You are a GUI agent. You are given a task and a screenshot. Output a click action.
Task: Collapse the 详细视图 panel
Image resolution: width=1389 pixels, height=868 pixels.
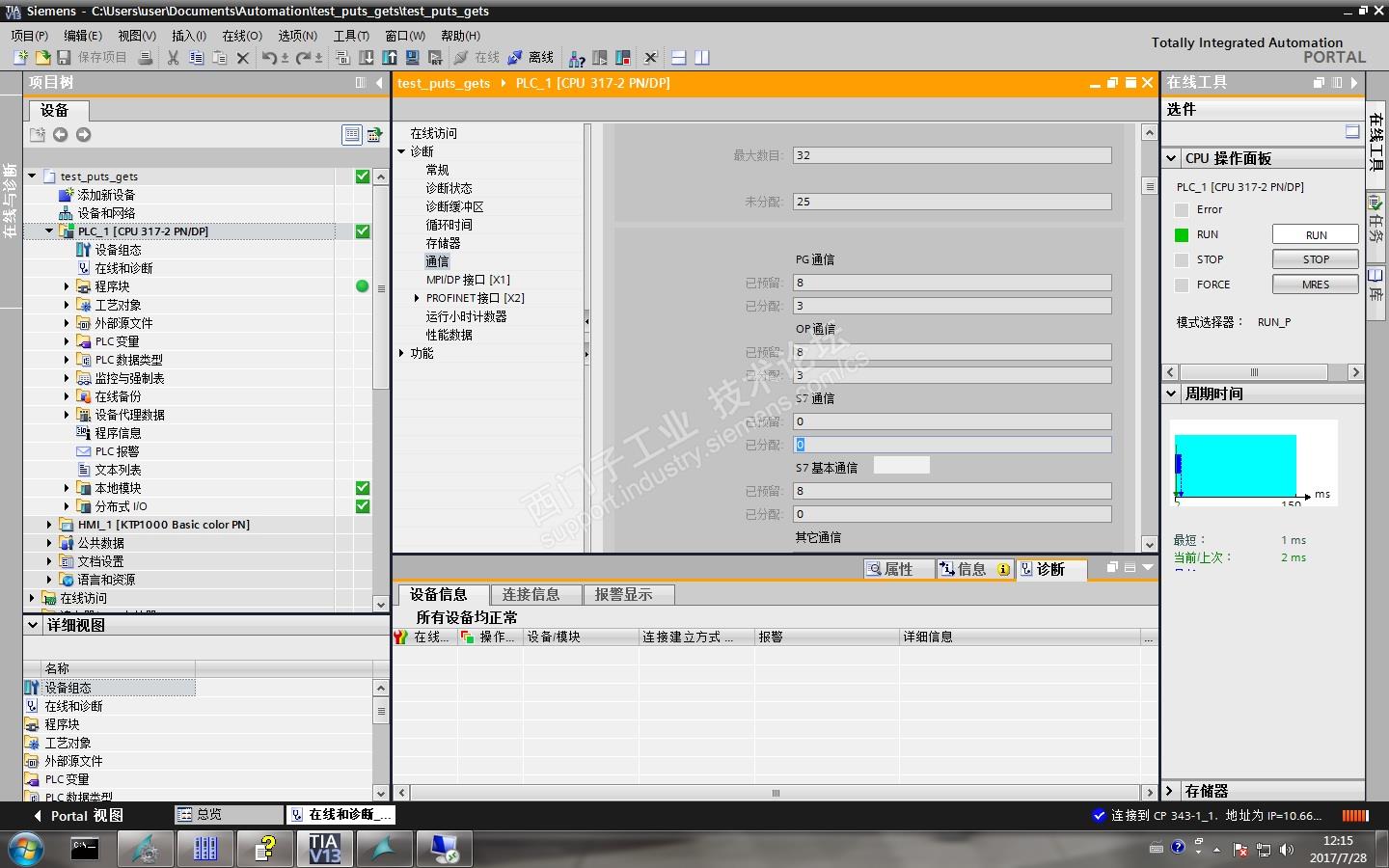(32, 625)
